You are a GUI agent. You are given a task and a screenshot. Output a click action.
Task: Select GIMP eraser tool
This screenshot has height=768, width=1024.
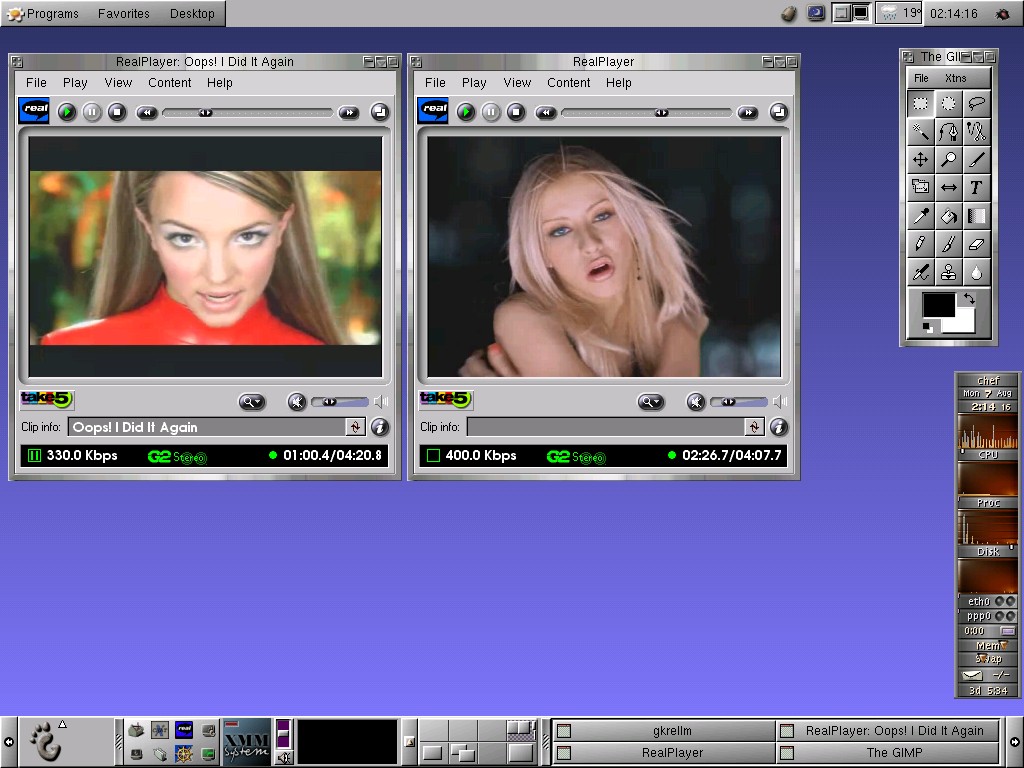coord(976,244)
